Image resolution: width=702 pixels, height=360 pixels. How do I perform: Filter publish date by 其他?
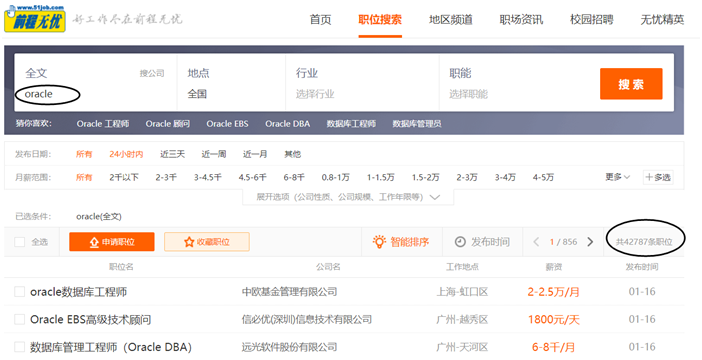[292, 154]
